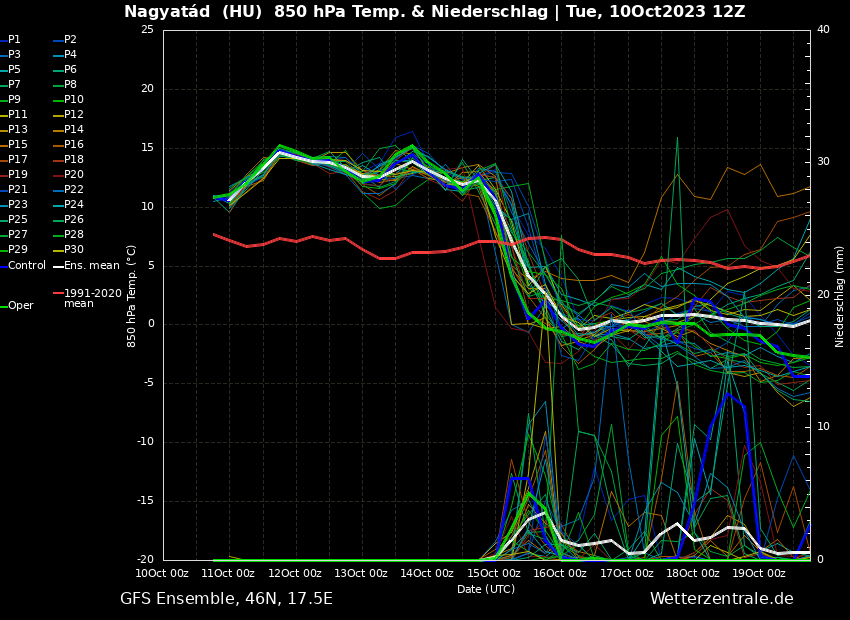Click the 1991-2020 mean legend entry

92,298
